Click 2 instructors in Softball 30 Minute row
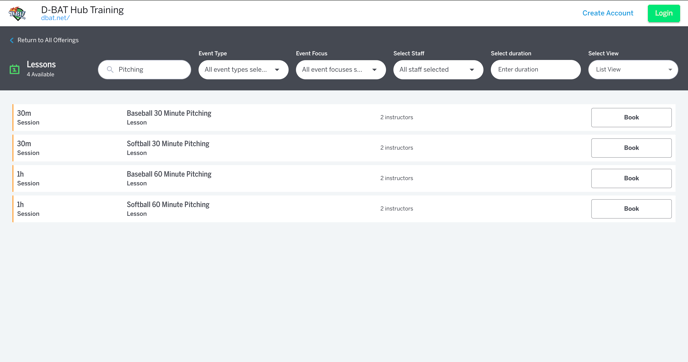 (397, 148)
